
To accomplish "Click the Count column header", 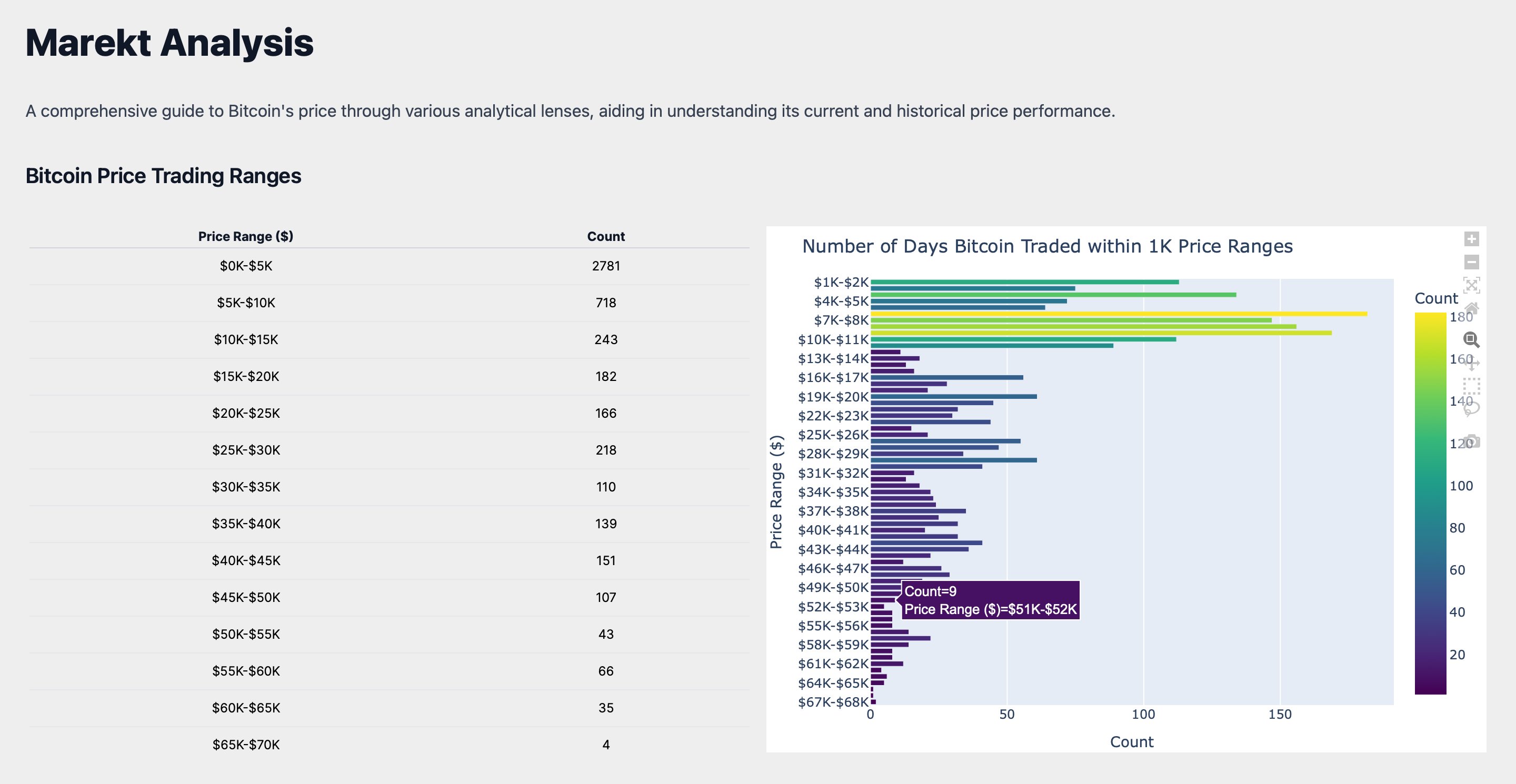I will point(605,236).
